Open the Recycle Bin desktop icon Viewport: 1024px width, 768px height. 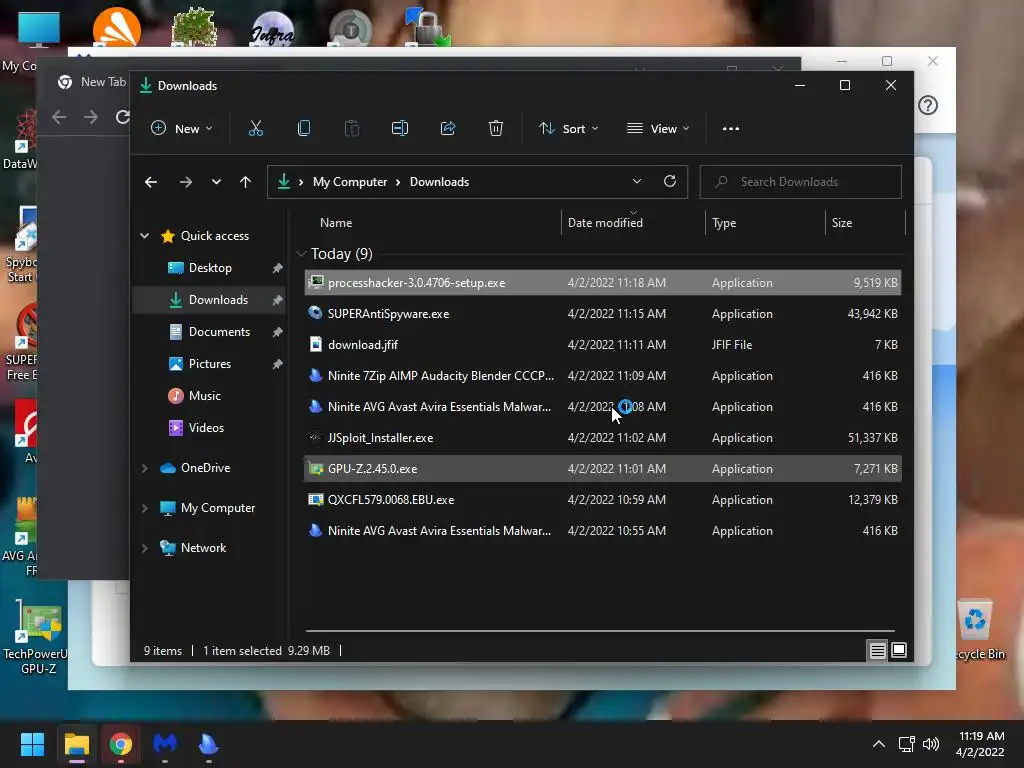(976, 630)
